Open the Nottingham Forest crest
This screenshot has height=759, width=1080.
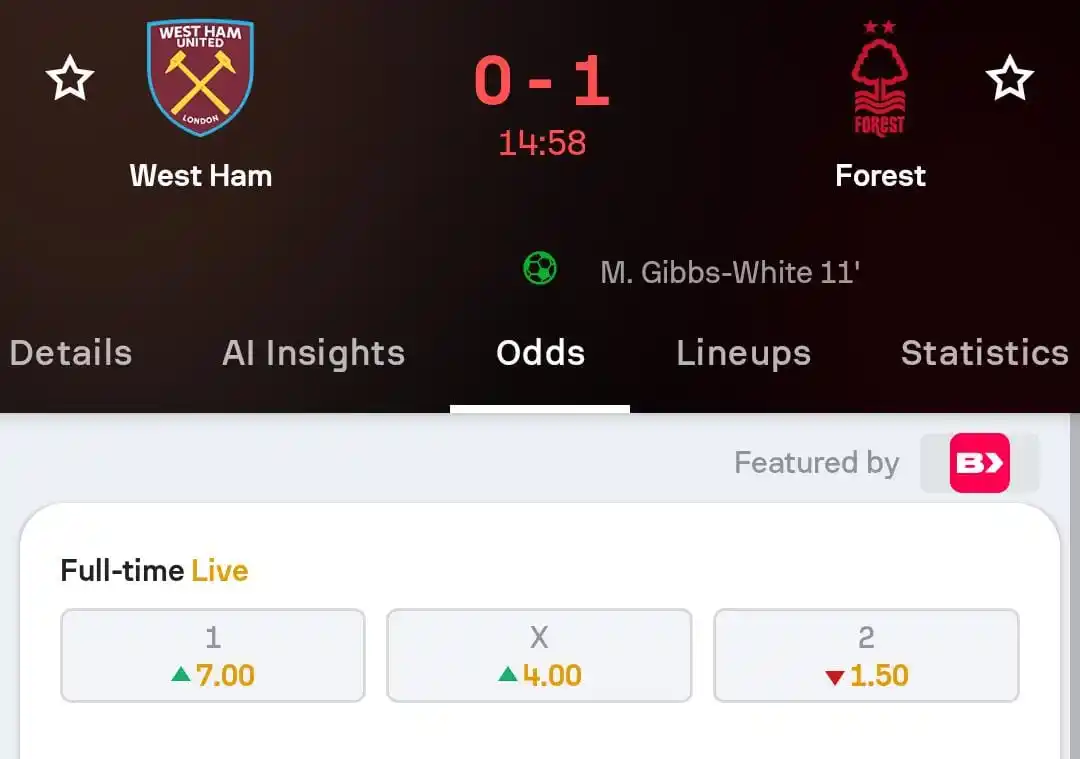(x=880, y=79)
